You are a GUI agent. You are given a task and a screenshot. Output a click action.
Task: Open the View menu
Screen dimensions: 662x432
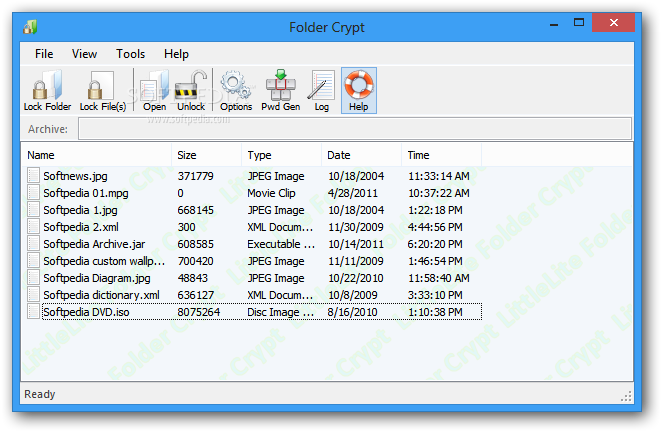[x=84, y=54]
